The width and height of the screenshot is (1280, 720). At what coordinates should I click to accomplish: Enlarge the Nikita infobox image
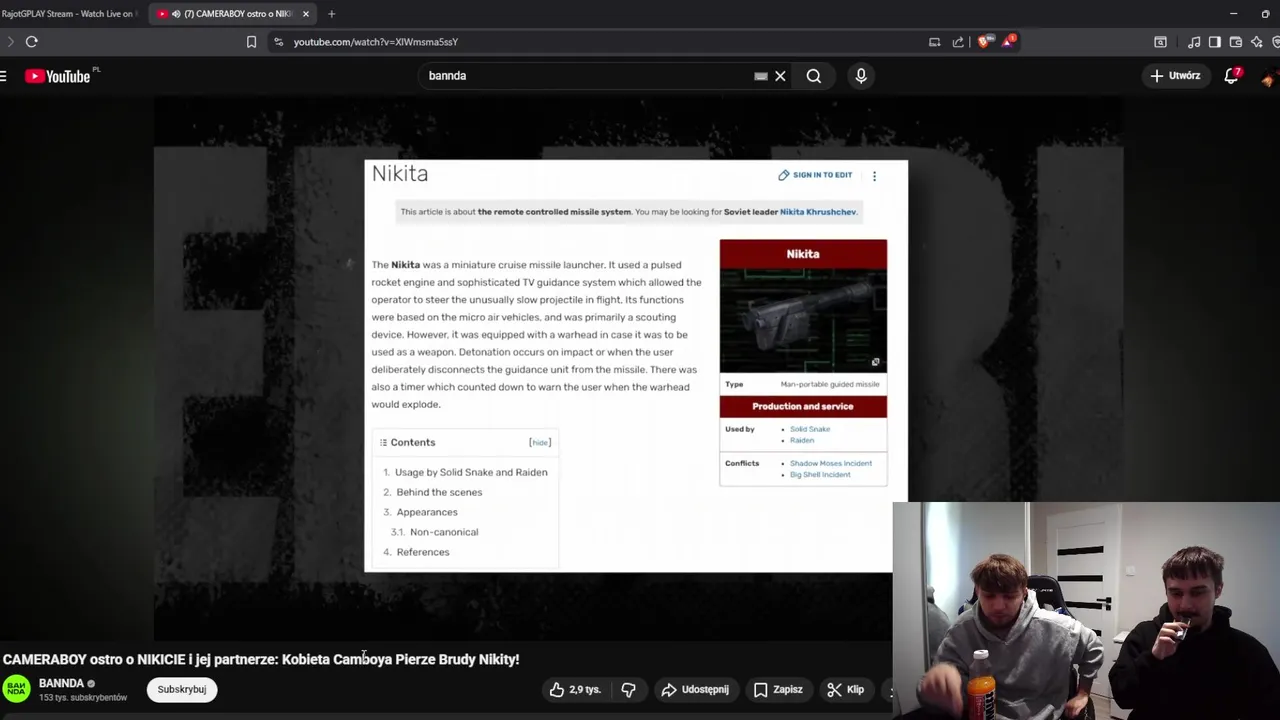pyautogui.click(x=875, y=362)
